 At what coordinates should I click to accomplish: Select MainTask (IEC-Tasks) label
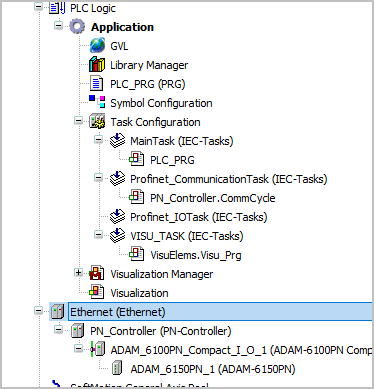(182, 141)
